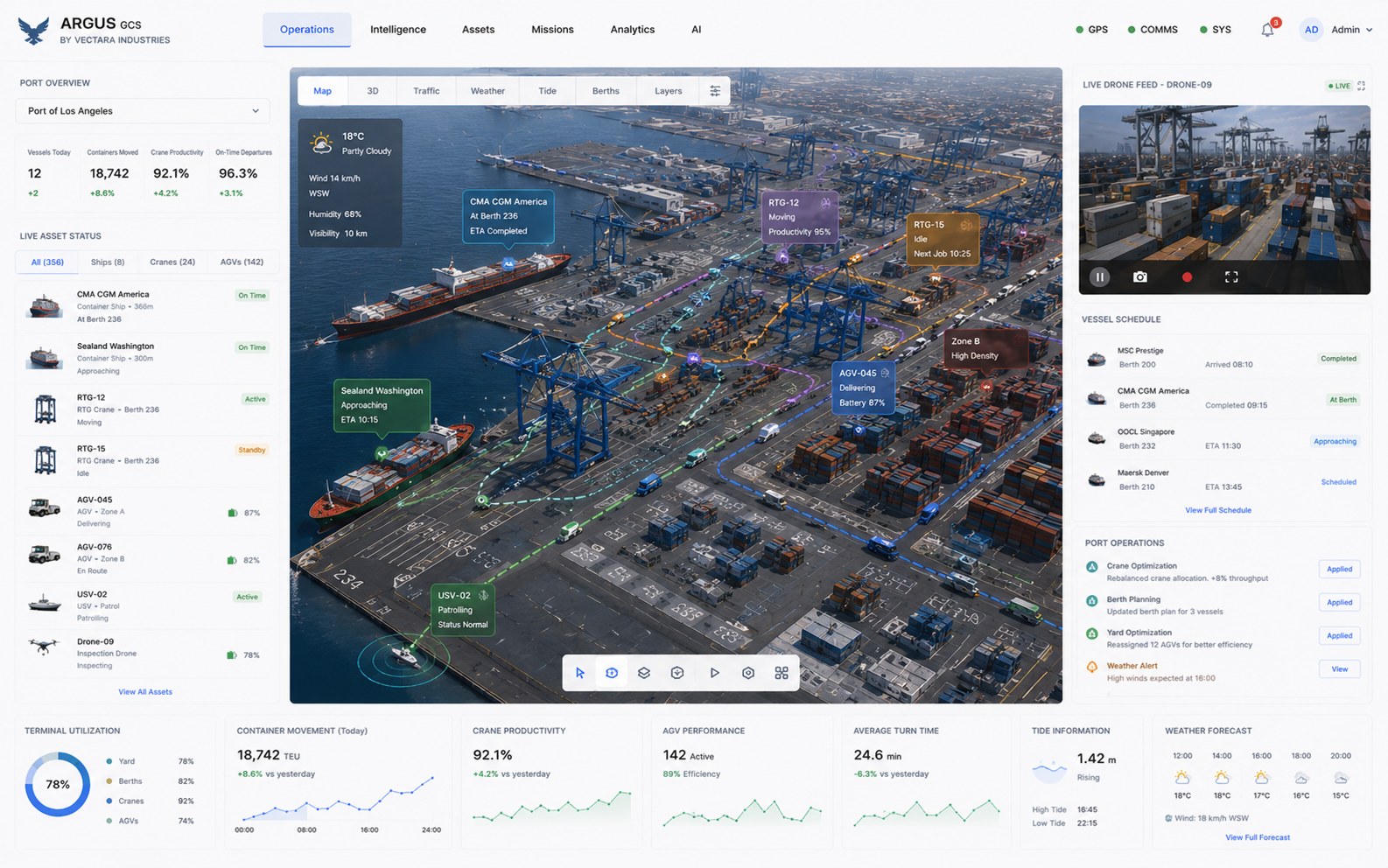Click the RTG-15 callout on the map
Screen dimensions: 1388x868
coord(943,239)
